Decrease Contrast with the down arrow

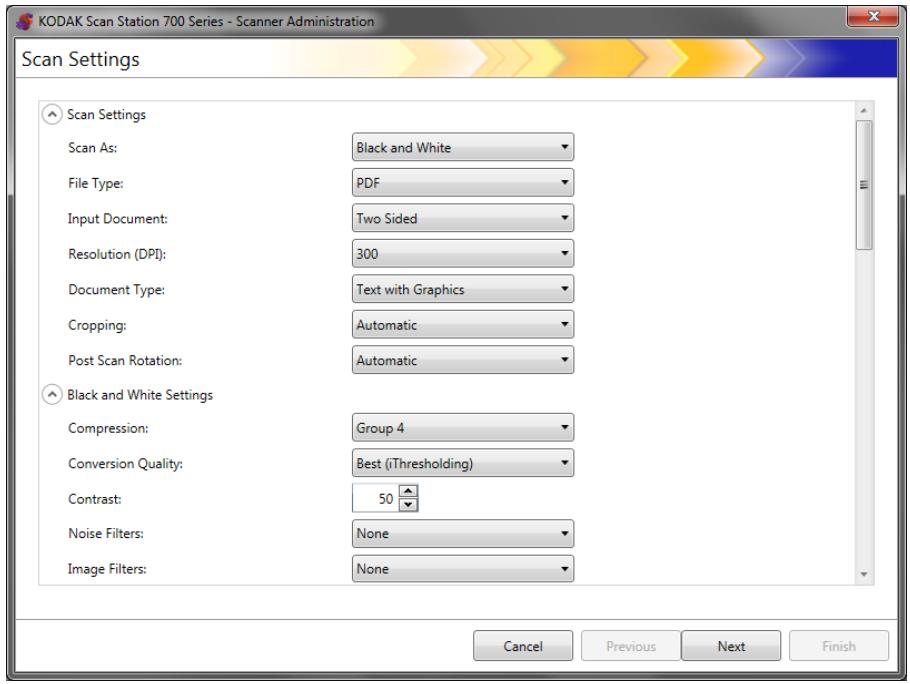(x=409, y=505)
